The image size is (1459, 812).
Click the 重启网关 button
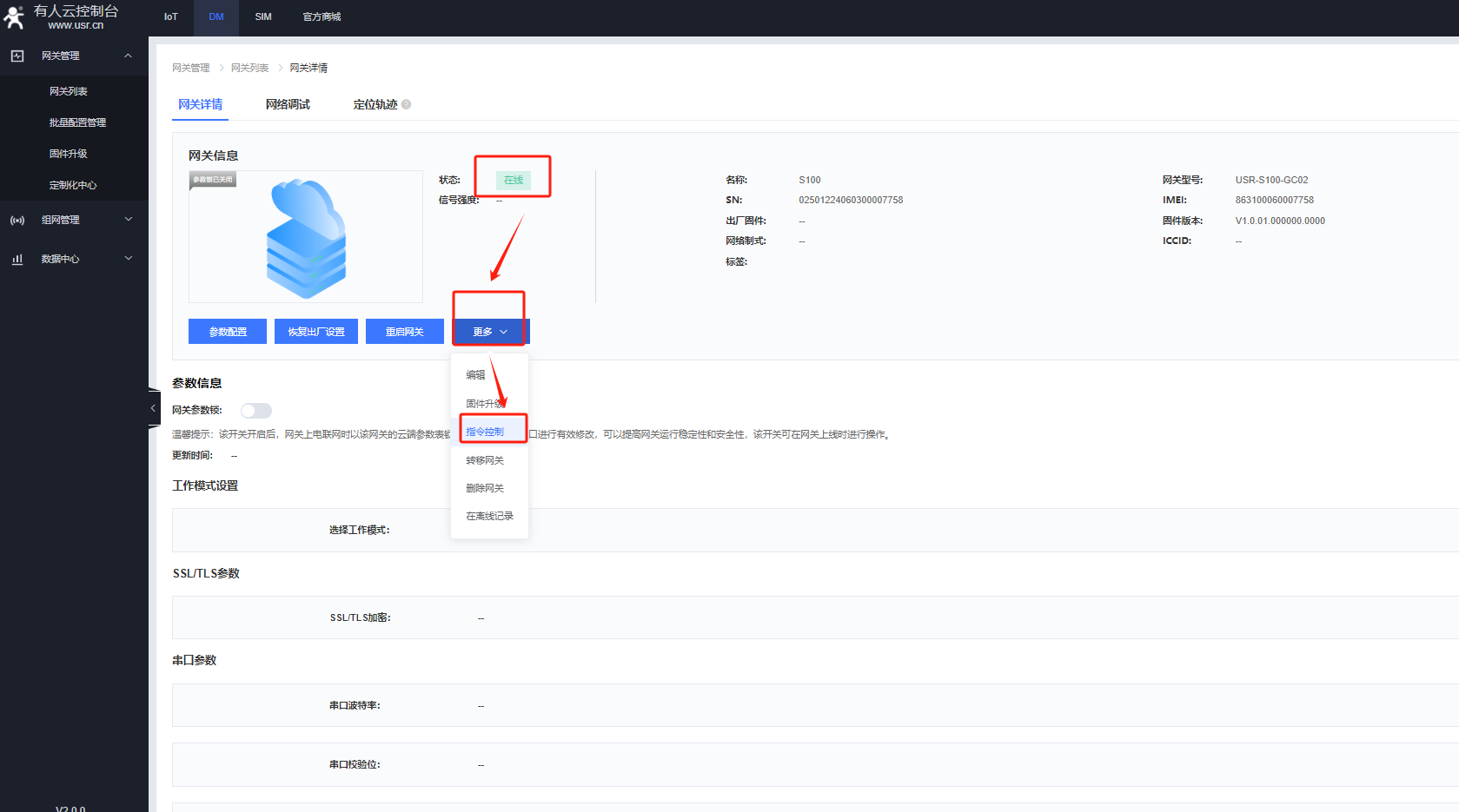[x=405, y=332]
